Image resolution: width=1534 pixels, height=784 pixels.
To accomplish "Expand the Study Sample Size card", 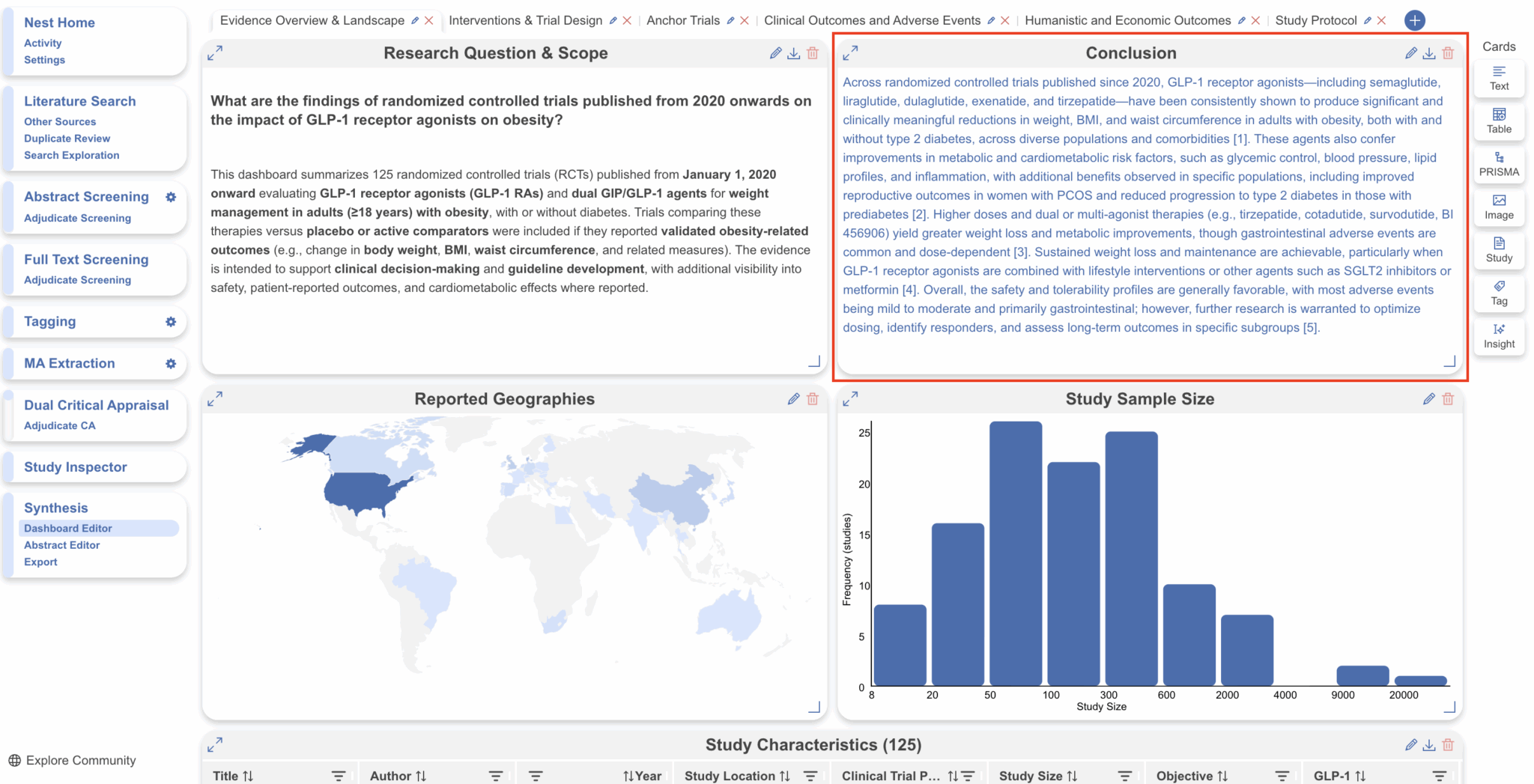I will [850, 399].
